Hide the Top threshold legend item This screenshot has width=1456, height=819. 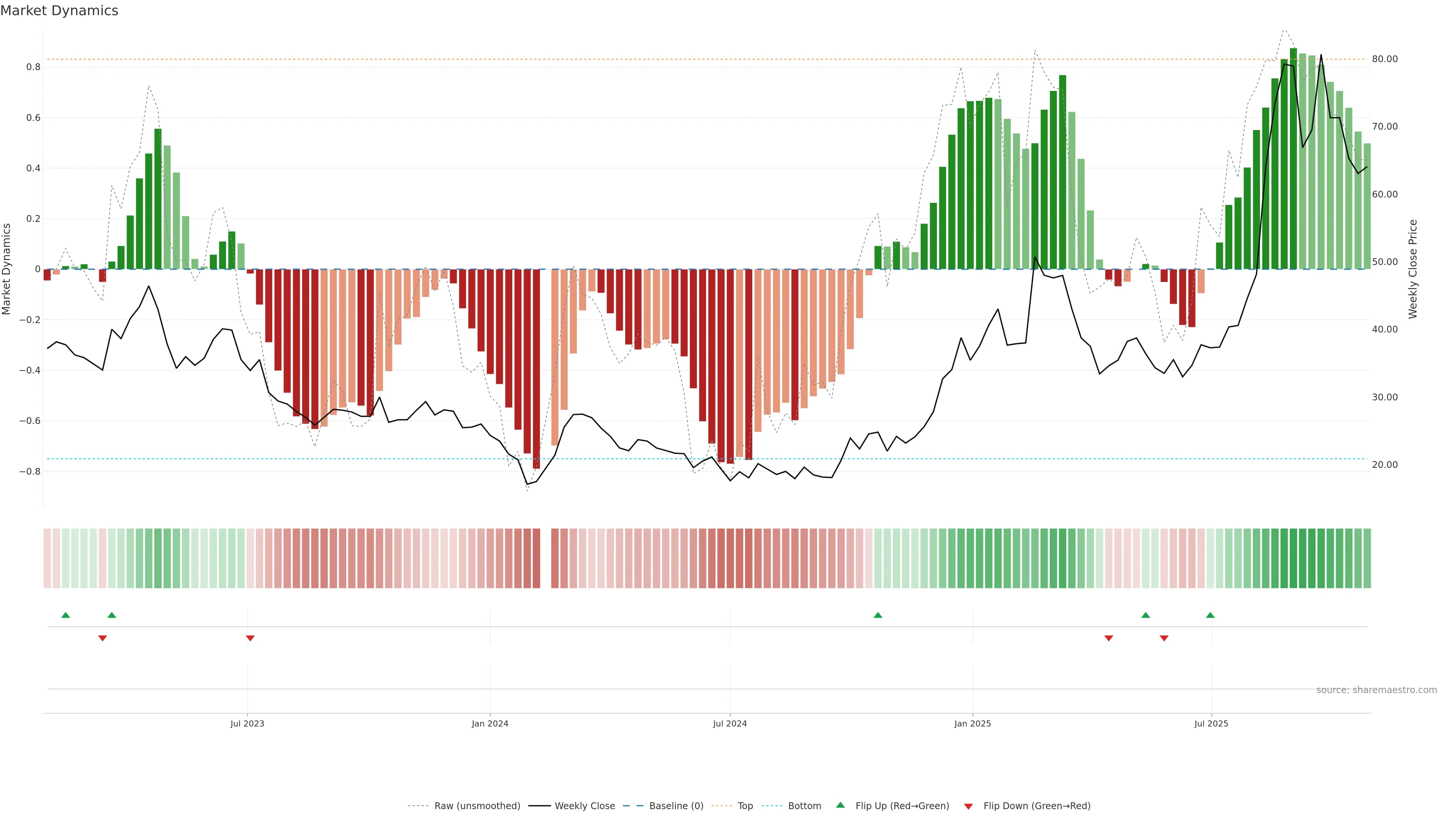click(x=745, y=806)
